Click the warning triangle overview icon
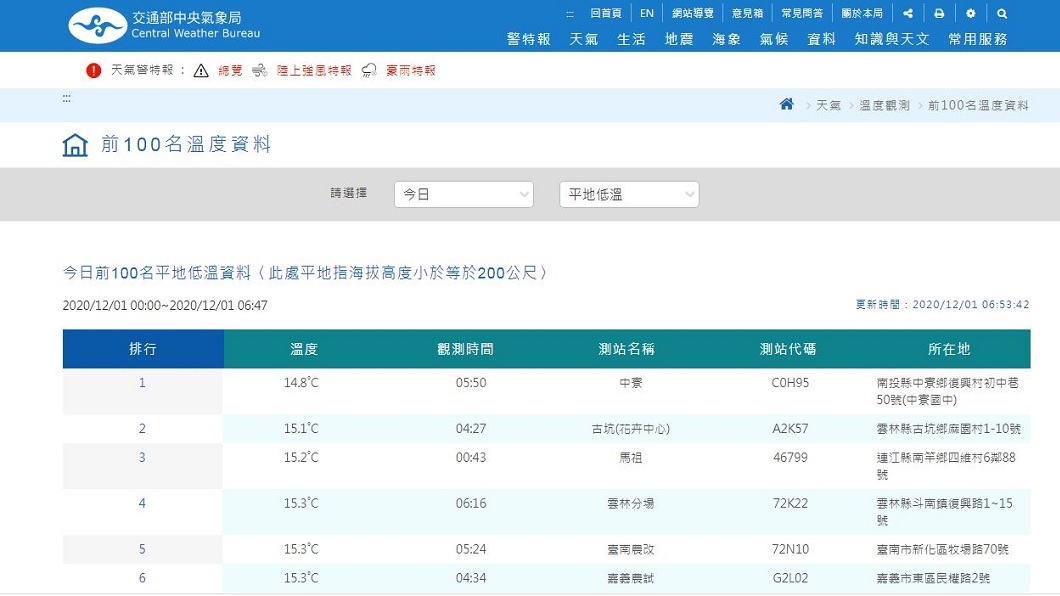The image size is (1060, 596). 201,70
